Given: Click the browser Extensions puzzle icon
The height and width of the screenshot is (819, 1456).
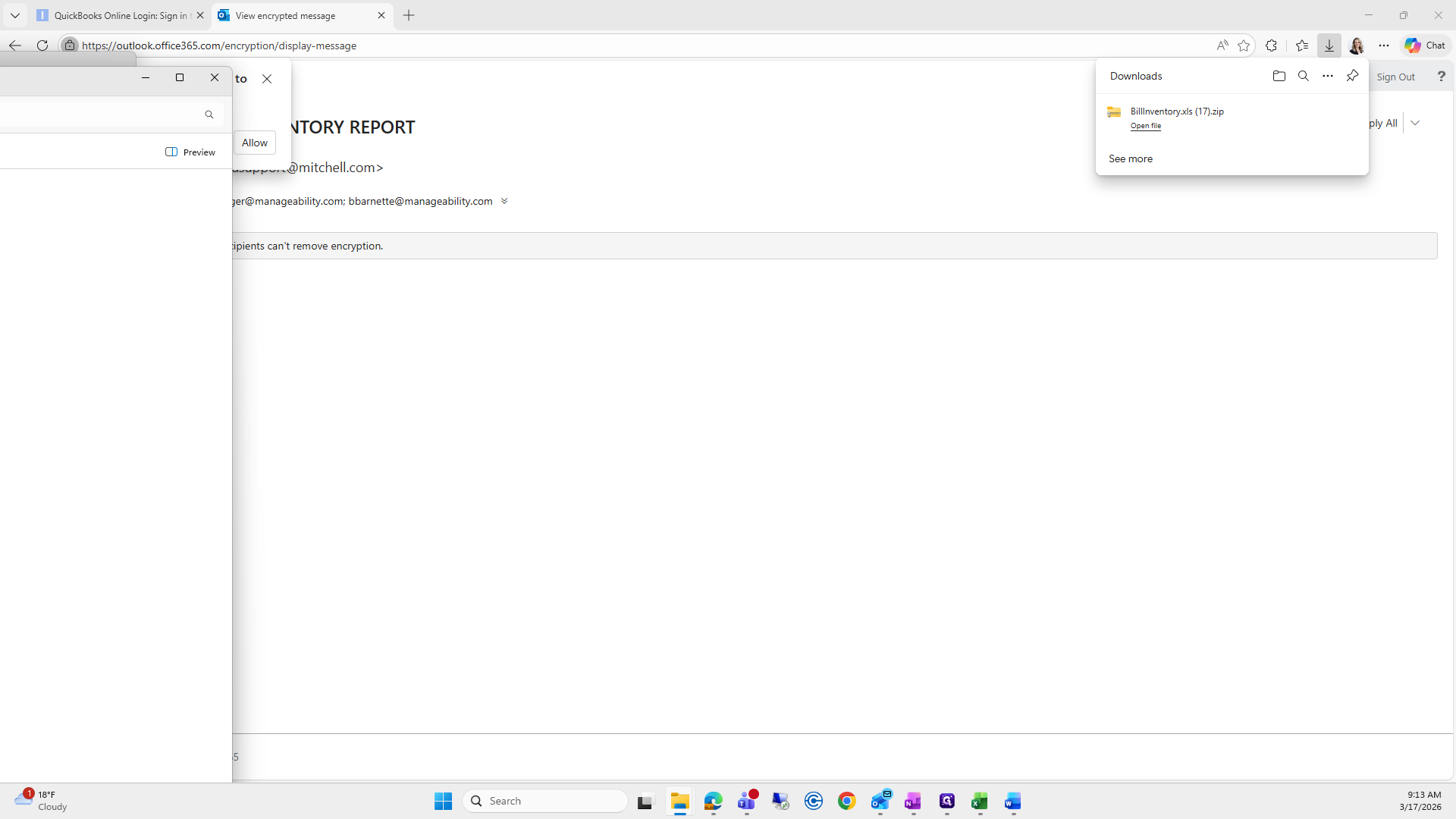Looking at the screenshot, I should click(1271, 45).
